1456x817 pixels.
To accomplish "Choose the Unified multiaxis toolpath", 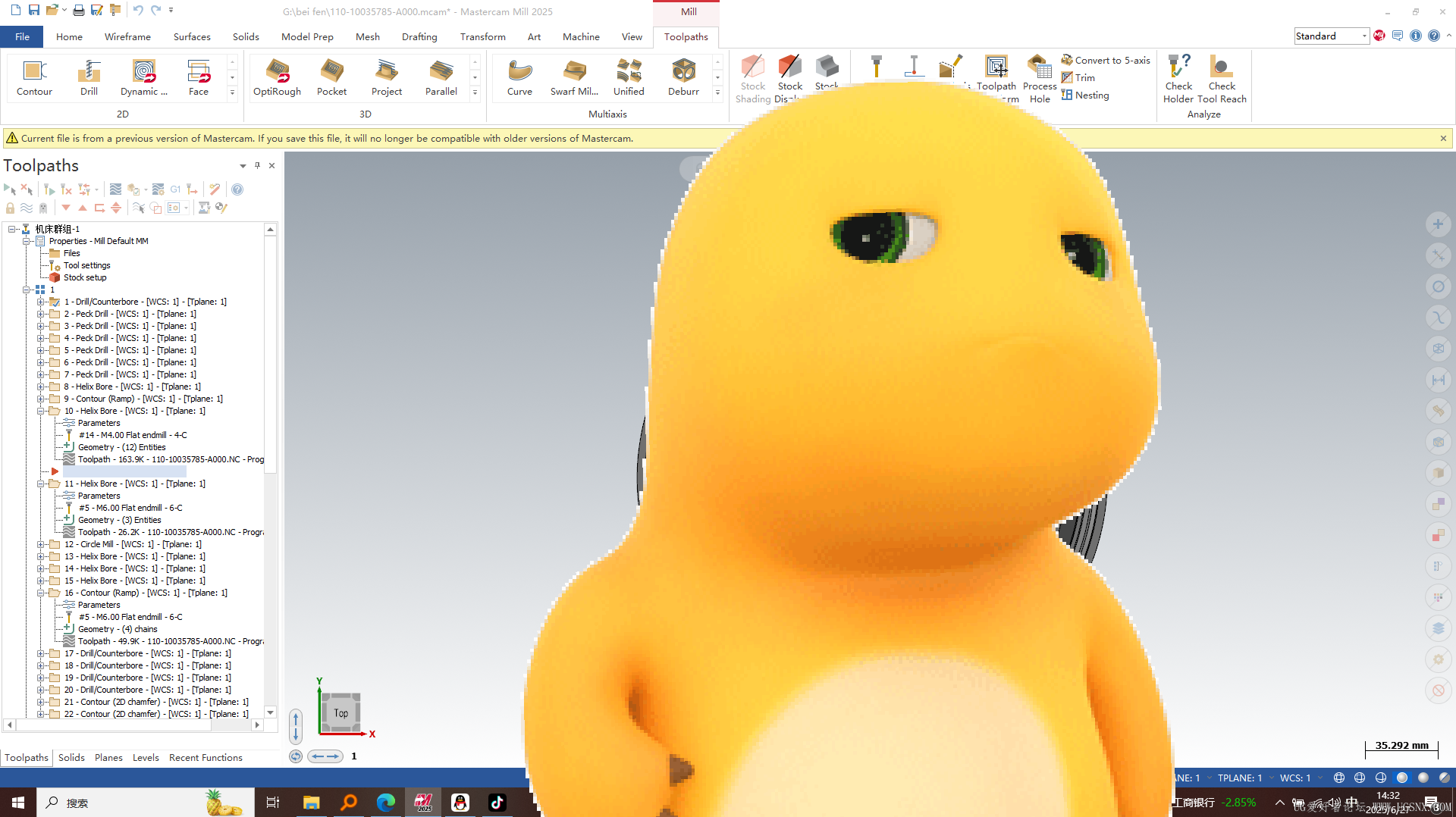I will point(629,78).
